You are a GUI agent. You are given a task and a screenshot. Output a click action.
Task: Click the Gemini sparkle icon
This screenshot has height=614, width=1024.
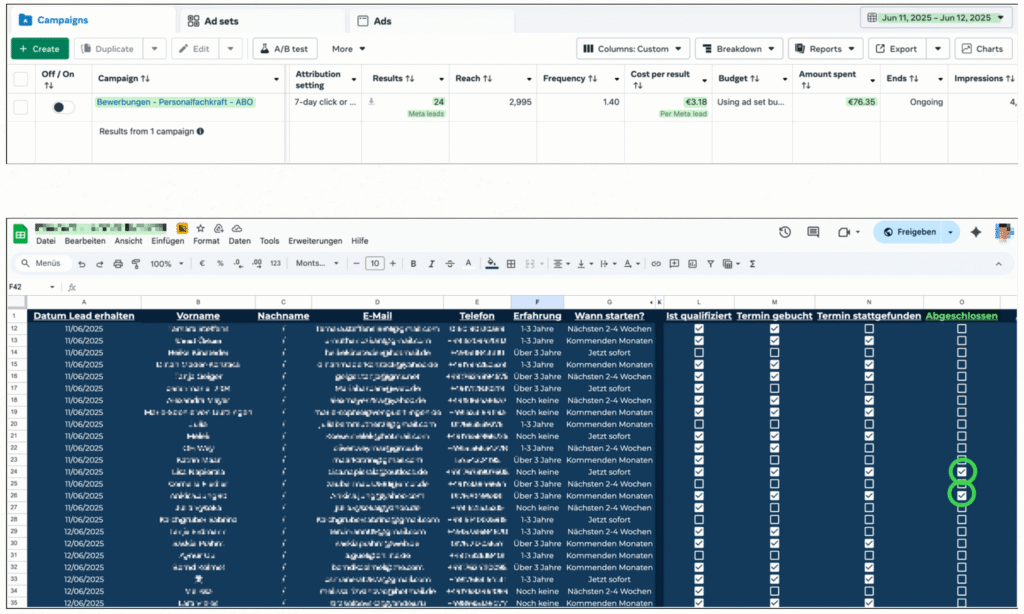[976, 232]
